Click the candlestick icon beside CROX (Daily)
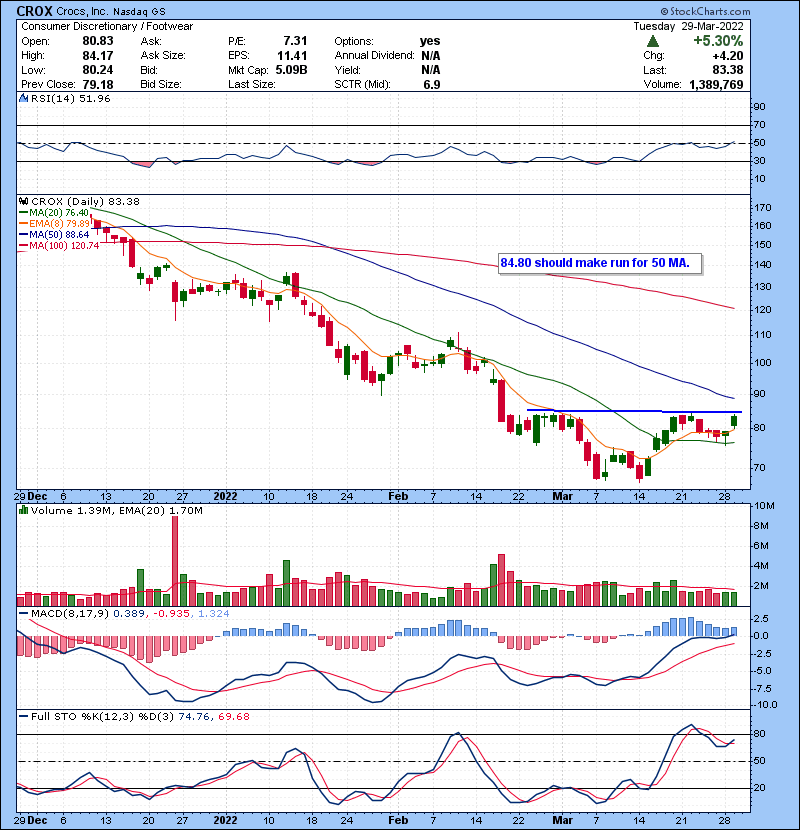 click(x=23, y=202)
